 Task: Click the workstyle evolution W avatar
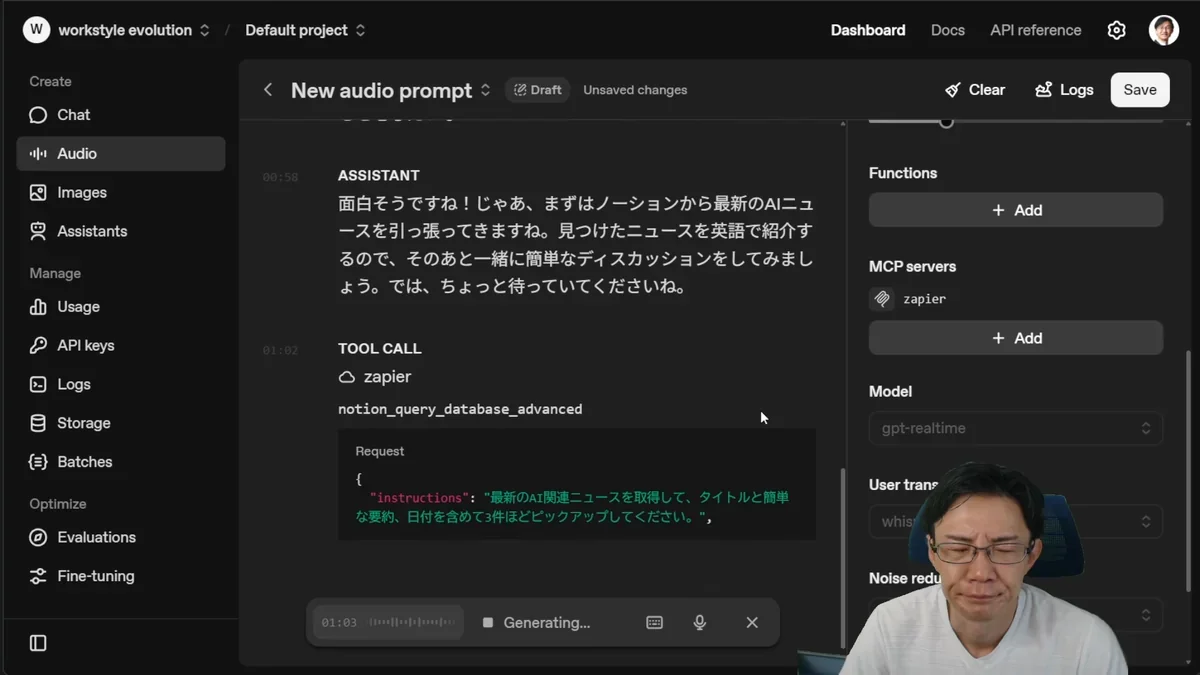[37, 30]
